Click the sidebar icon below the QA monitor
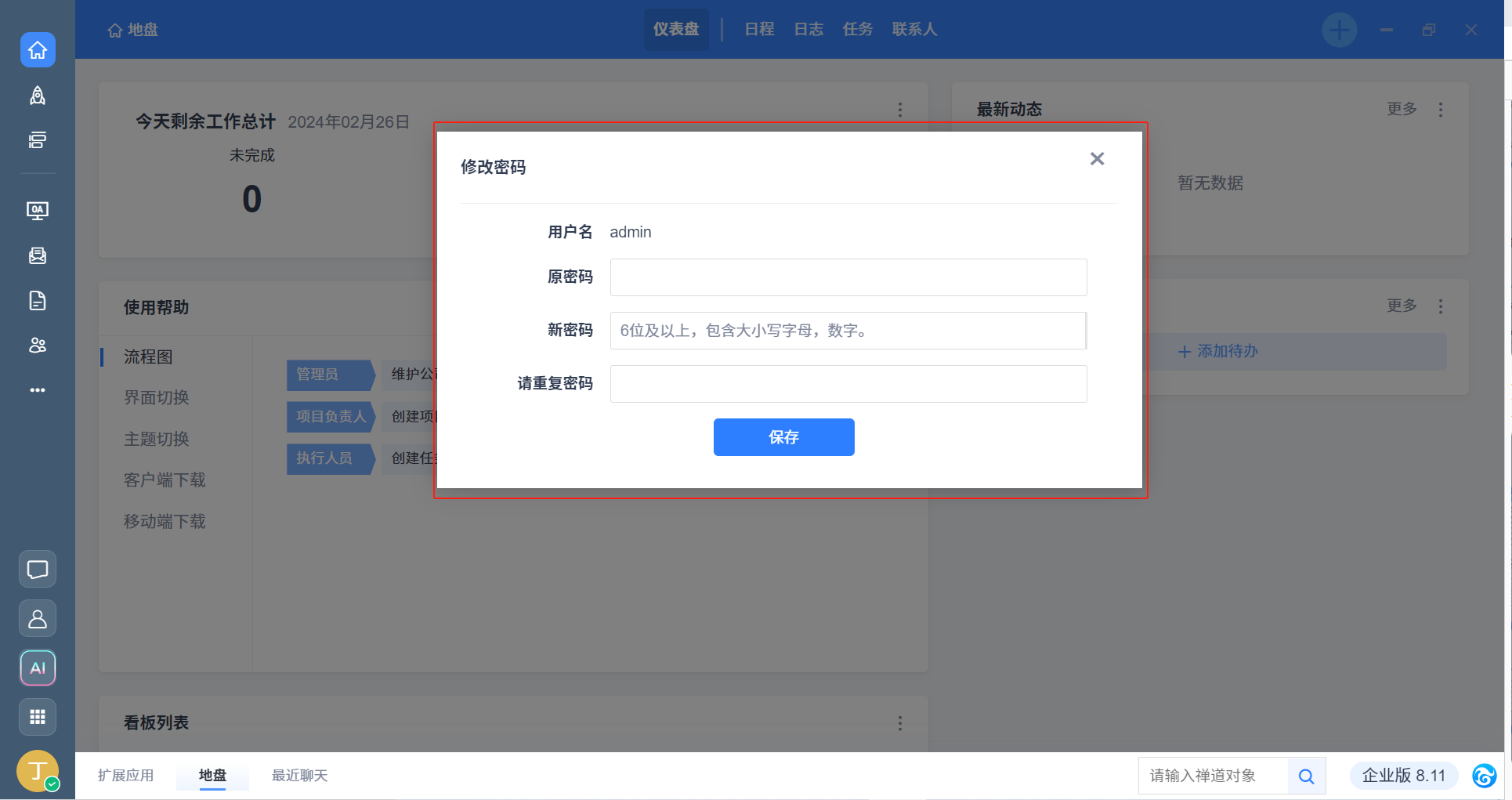Viewport: 1512px width, 800px height. pos(38,255)
